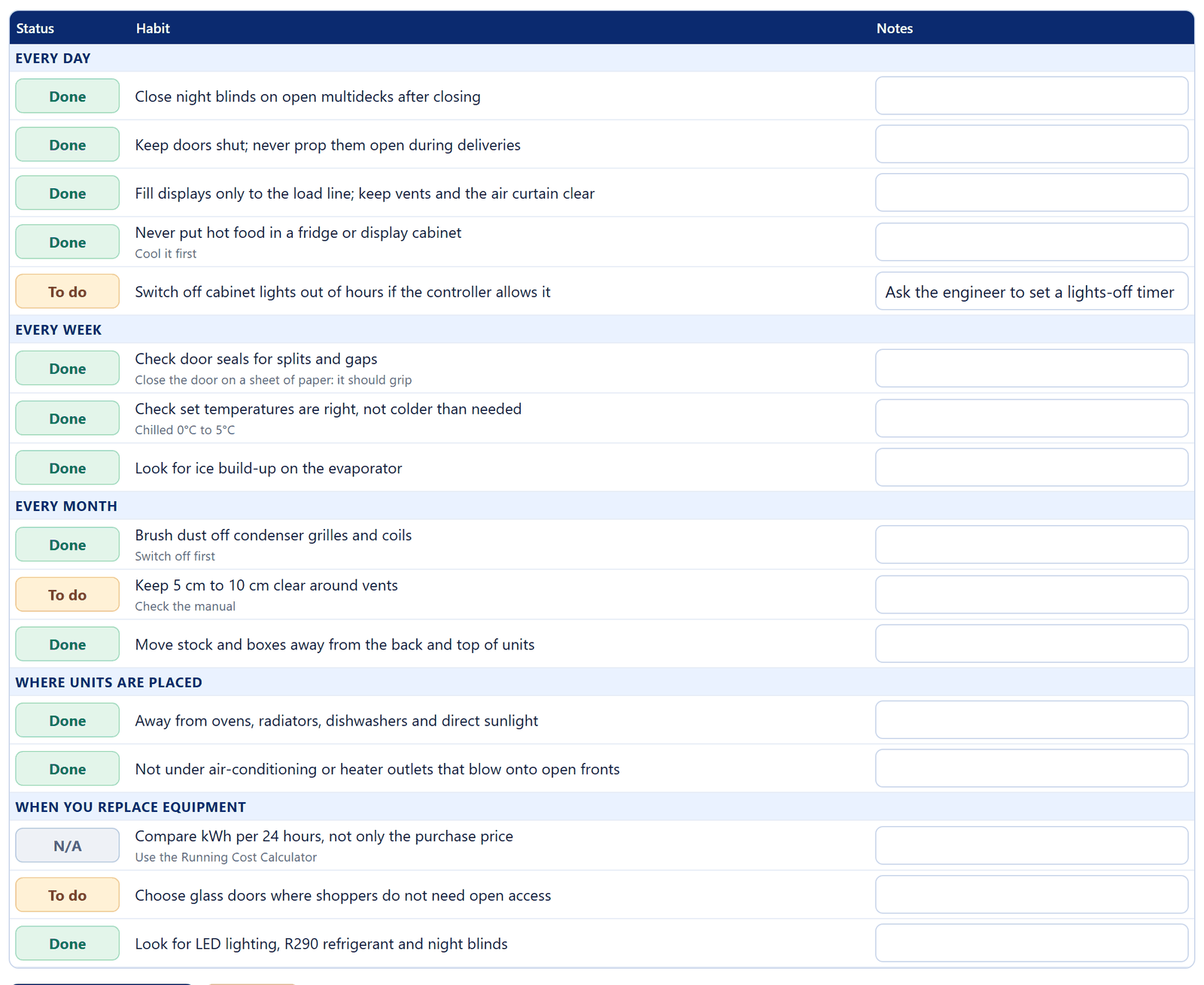Click 'Chilled 0°C to 5°C' hint text
1204x985 pixels.
coord(185,430)
